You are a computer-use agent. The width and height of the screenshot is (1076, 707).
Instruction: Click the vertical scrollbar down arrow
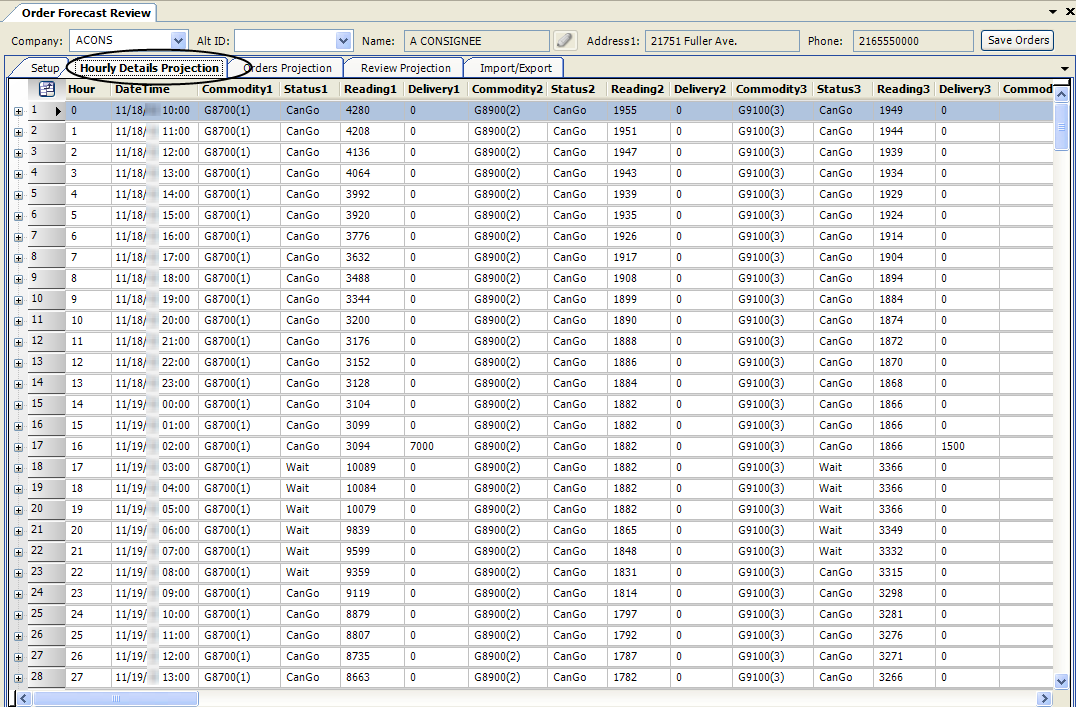click(x=1061, y=681)
